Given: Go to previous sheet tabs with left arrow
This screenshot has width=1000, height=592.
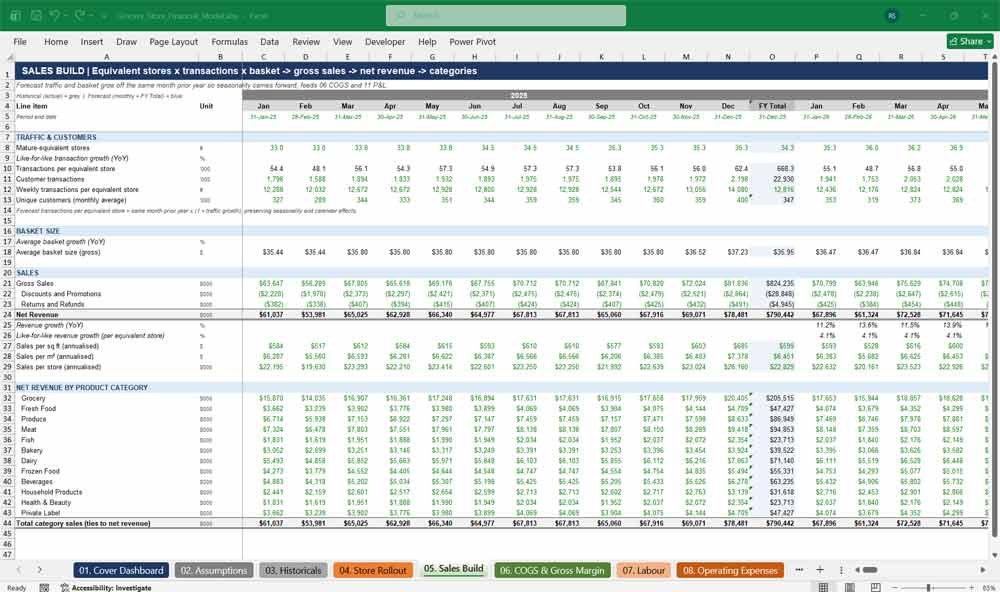Looking at the screenshot, I should coord(18,570).
